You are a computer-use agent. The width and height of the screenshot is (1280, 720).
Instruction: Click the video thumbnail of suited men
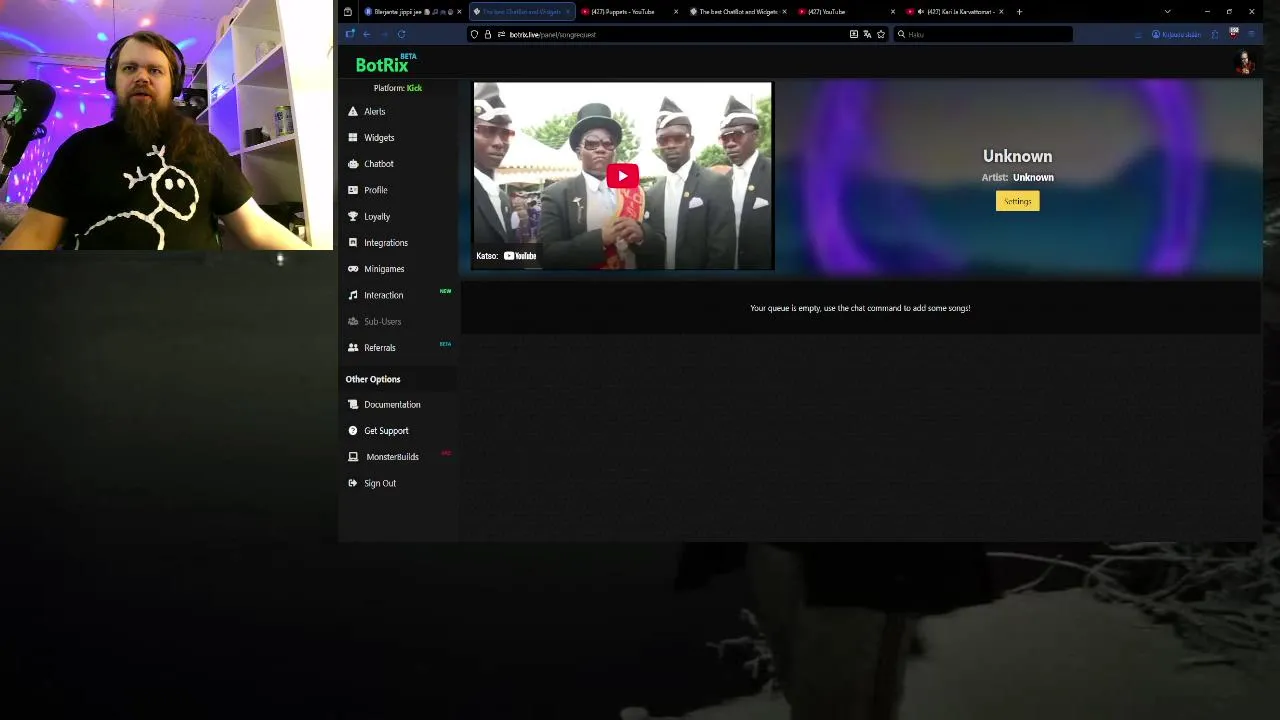coord(622,176)
